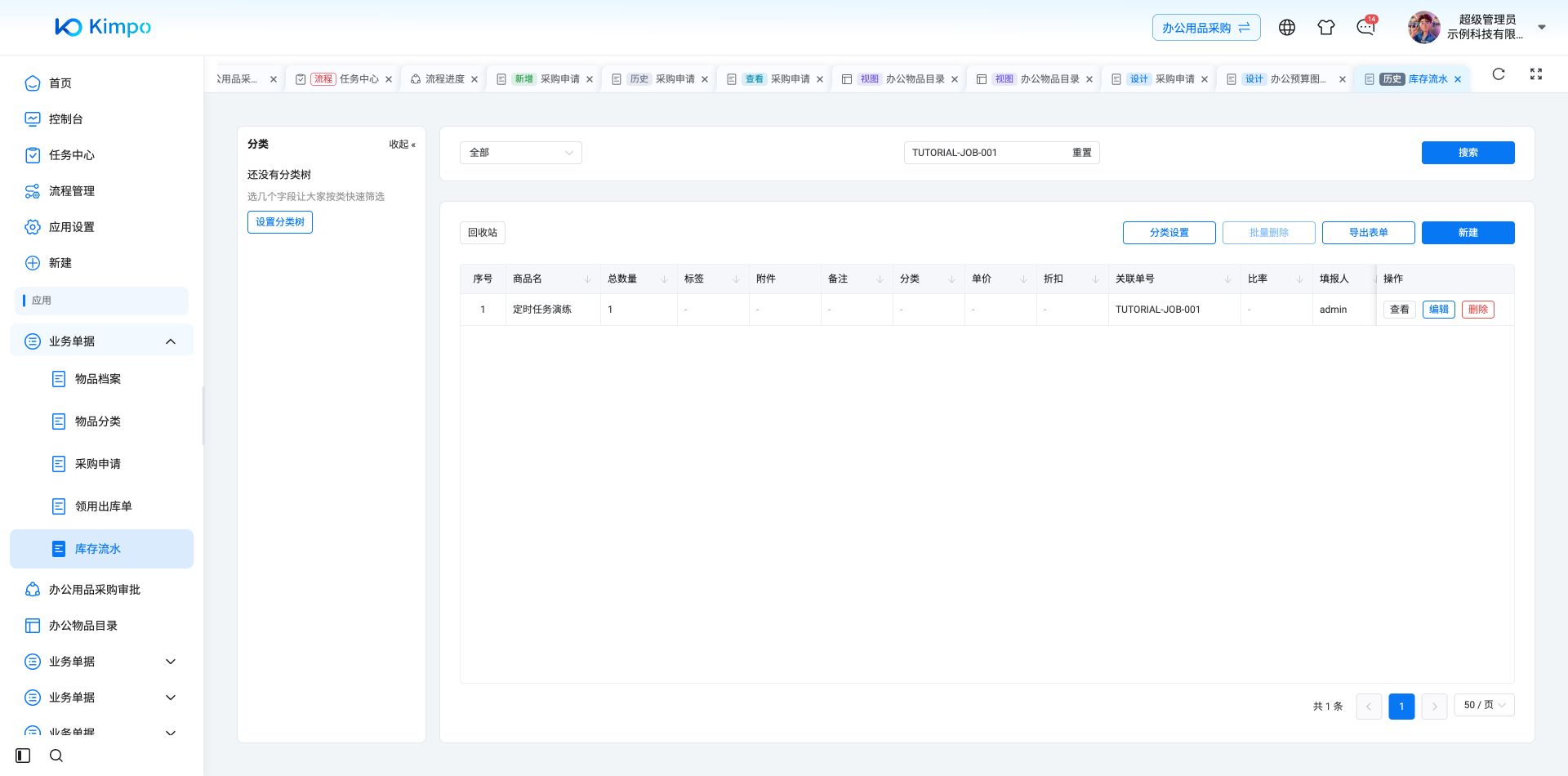This screenshot has height=776, width=1568.
Task: Switch application via 办公用品采购 selector
Action: point(1206,28)
